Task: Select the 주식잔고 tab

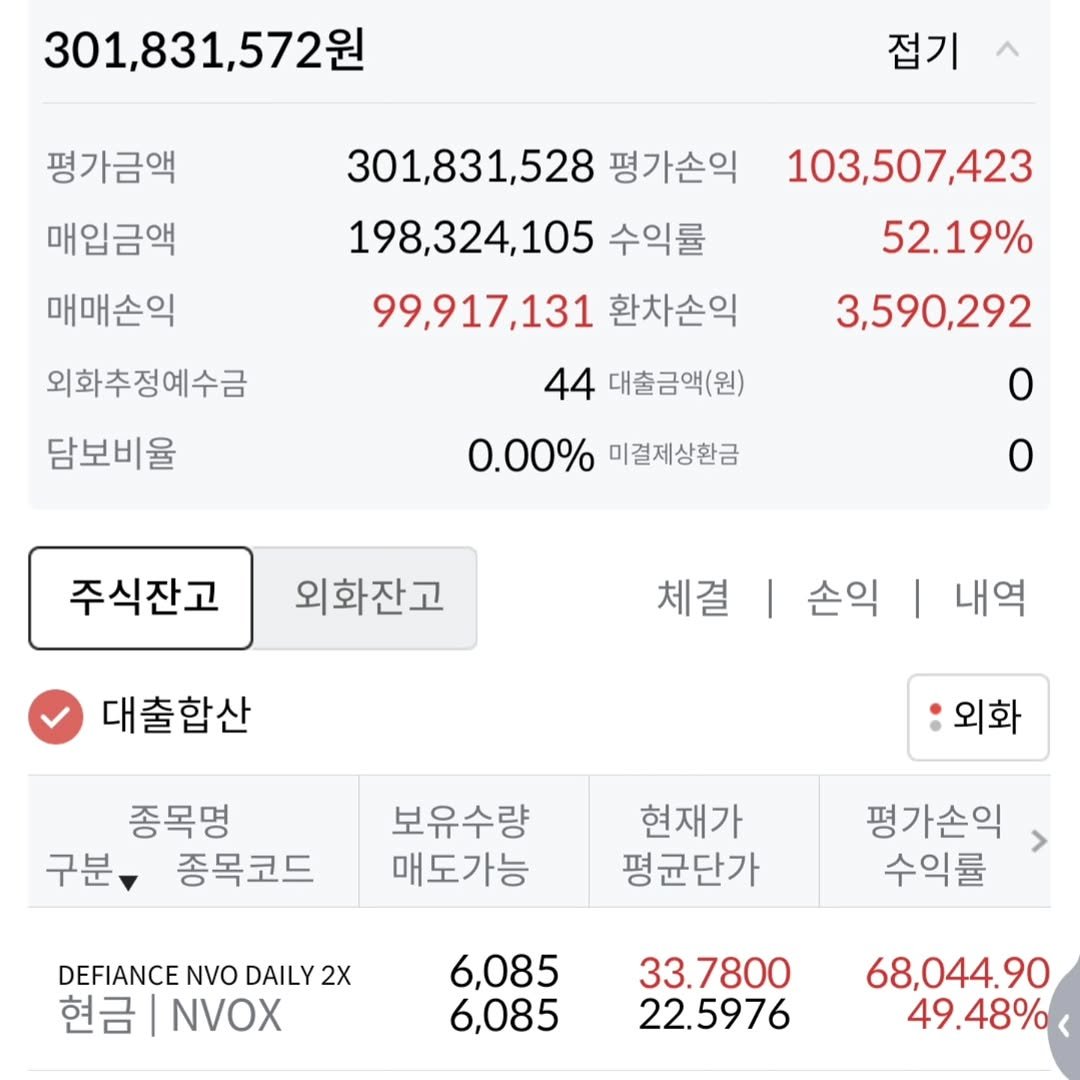Action: (x=141, y=598)
